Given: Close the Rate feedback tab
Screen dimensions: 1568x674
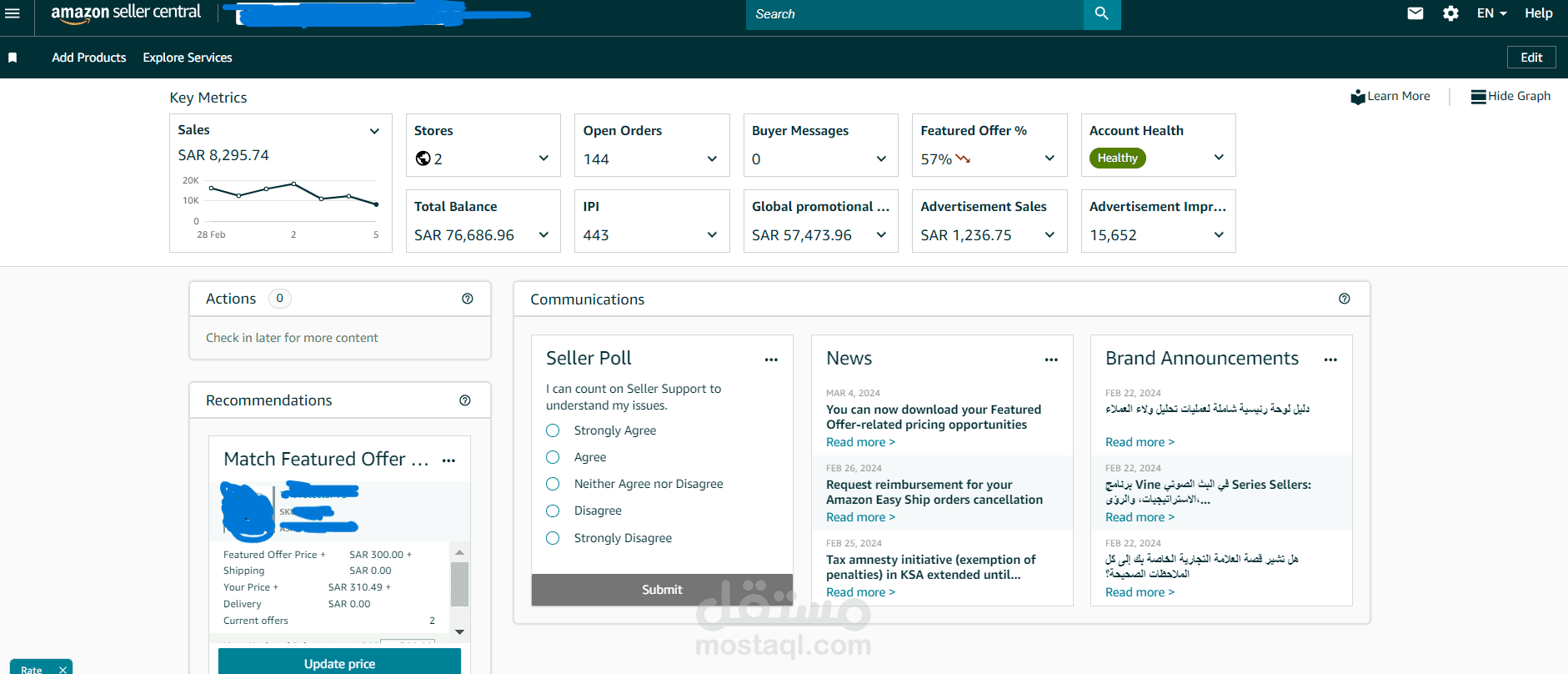Looking at the screenshot, I should pyautogui.click(x=63, y=669).
